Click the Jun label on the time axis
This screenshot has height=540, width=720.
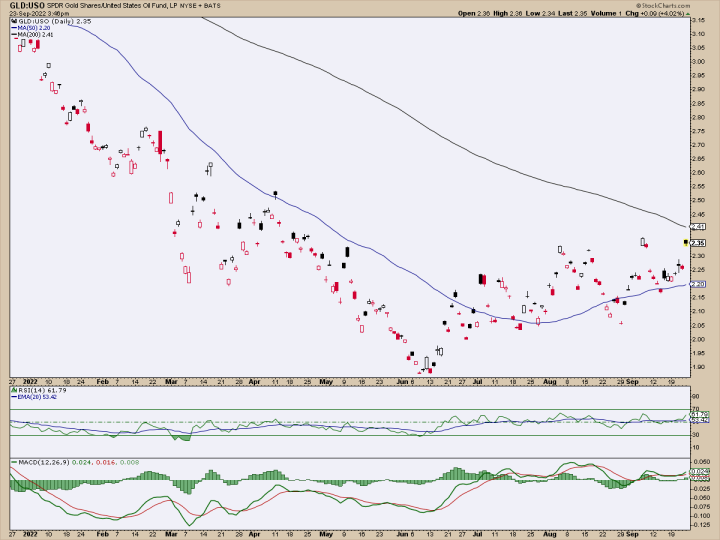click(x=401, y=382)
